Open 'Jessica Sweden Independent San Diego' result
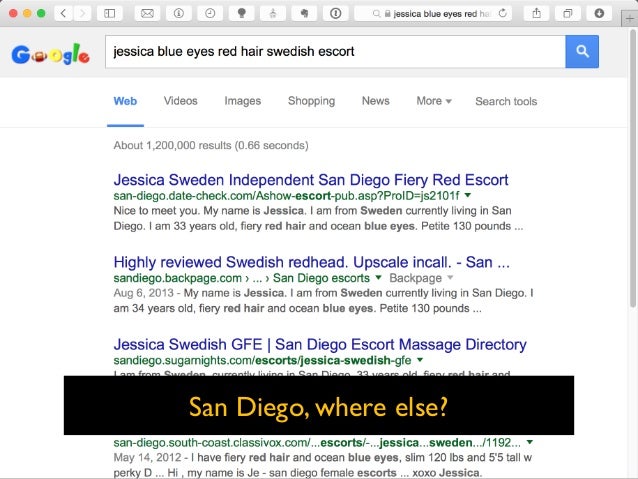Image resolution: width=638 pixels, height=479 pixels. [311, 180]
